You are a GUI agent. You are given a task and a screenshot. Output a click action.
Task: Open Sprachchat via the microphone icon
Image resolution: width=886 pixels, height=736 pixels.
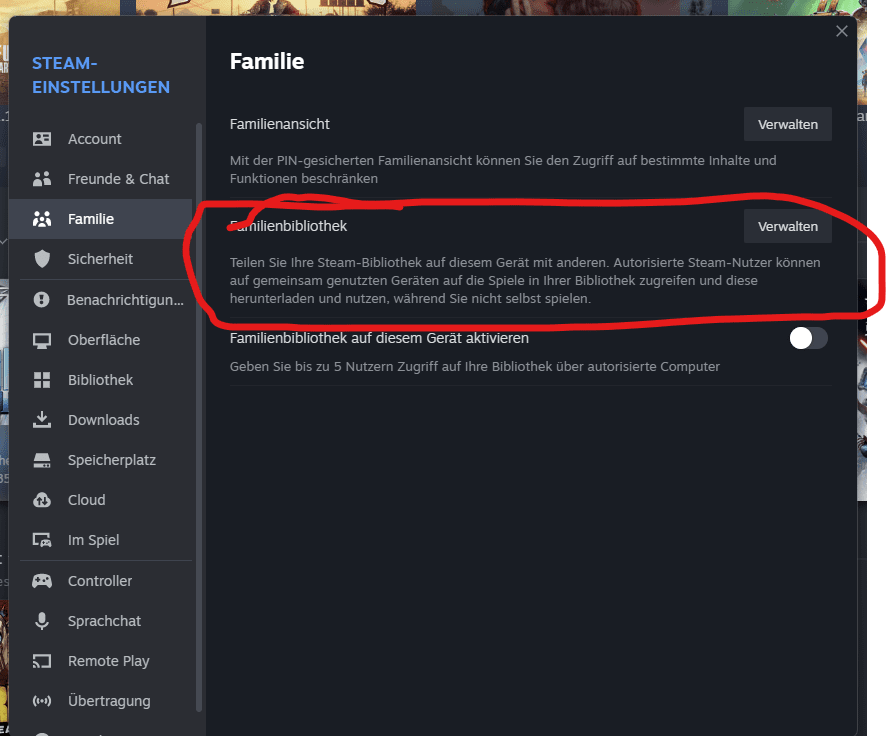click(42, 621)
